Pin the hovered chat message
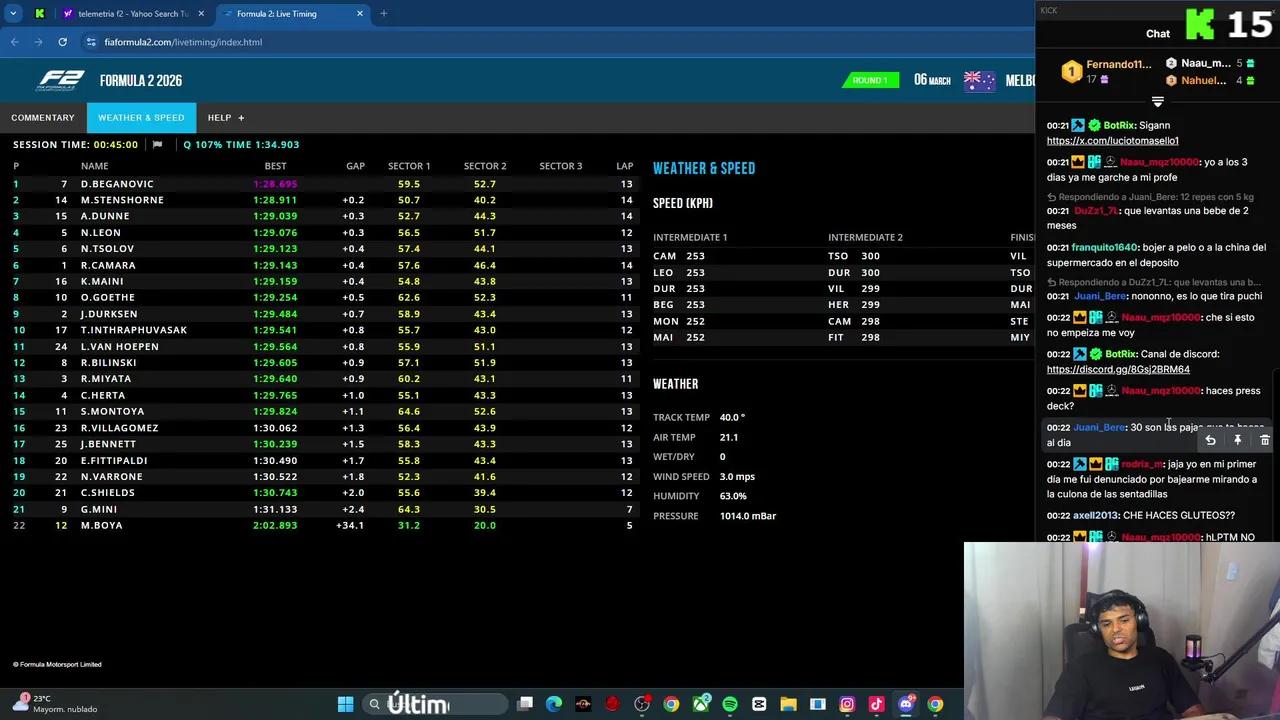Image resolution: width=1280 pixels, height=720 pixels. (x=1237, y=440)
